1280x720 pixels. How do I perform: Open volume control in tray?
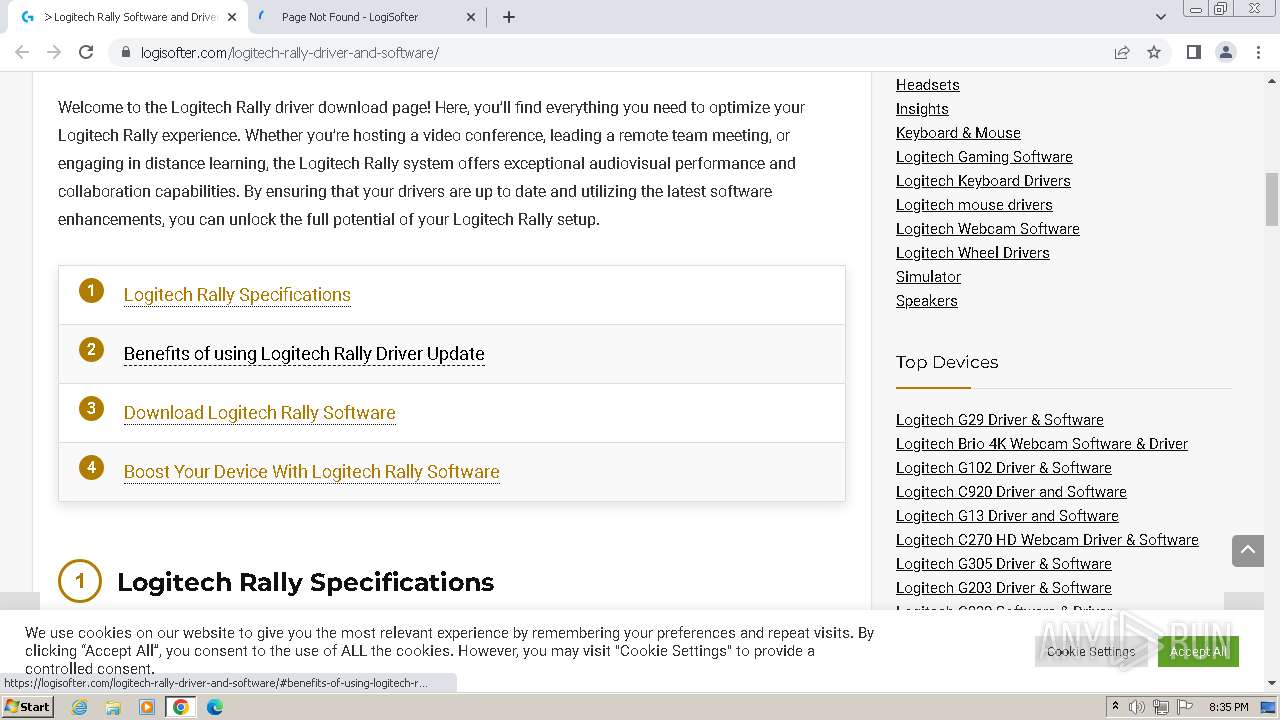click(x=1137, y=707)
